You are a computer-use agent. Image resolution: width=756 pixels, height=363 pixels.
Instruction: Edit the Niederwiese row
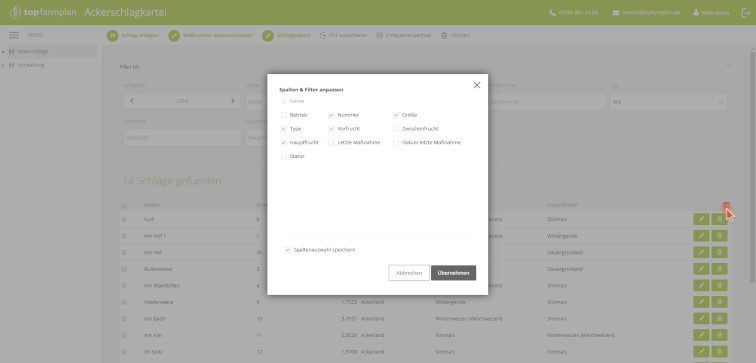coord(701,302)
